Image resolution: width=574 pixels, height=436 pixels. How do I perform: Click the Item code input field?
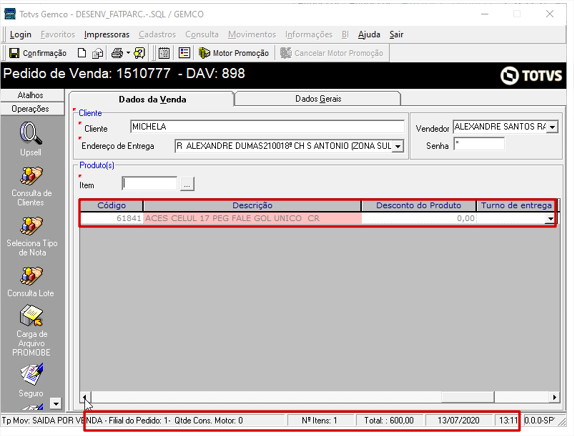click(149, 183)
